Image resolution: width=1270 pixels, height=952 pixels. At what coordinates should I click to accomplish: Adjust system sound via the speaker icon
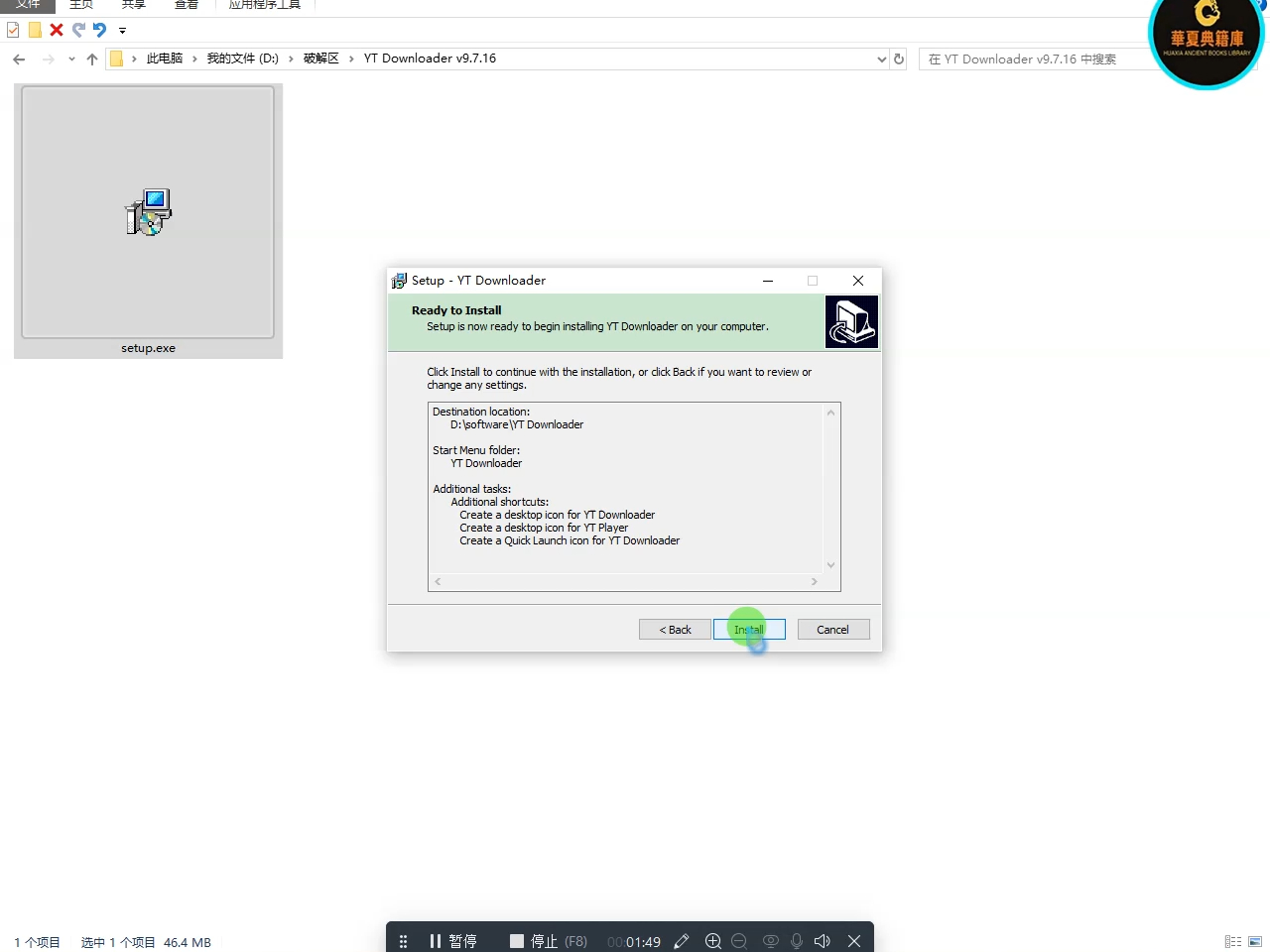pos(823,941)
